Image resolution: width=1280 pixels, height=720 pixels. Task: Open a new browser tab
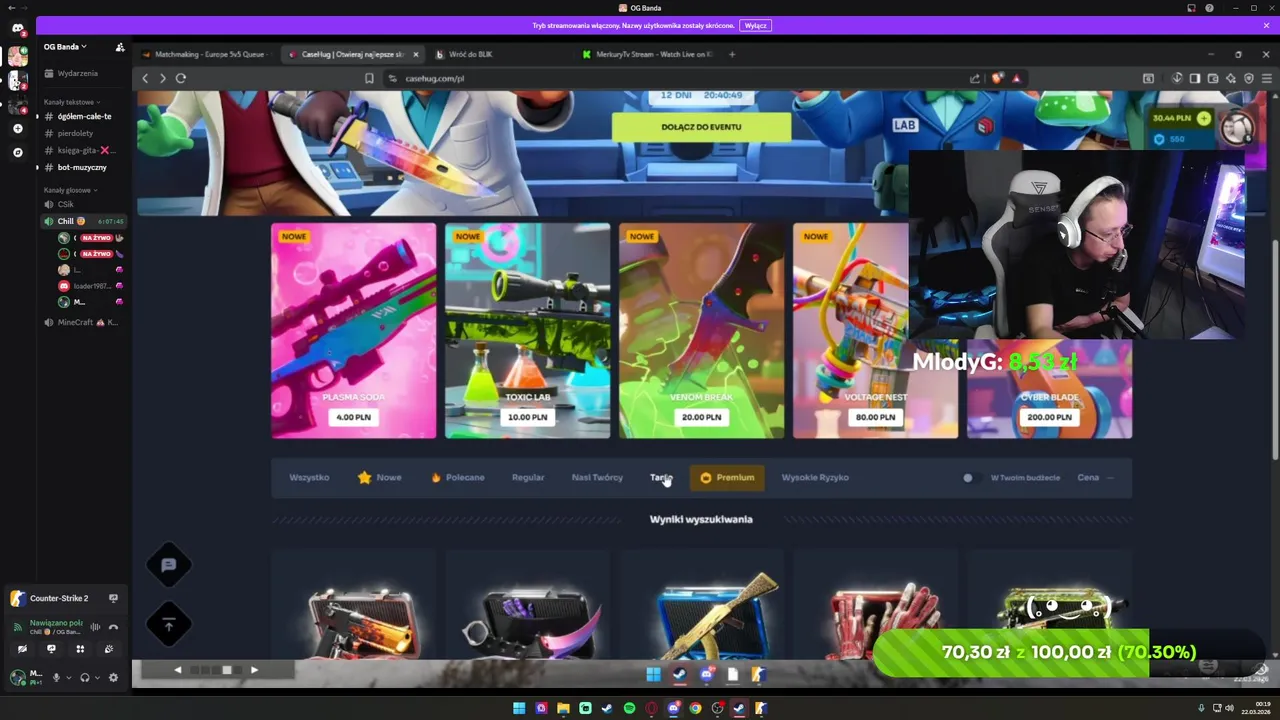tap(732, 54)
